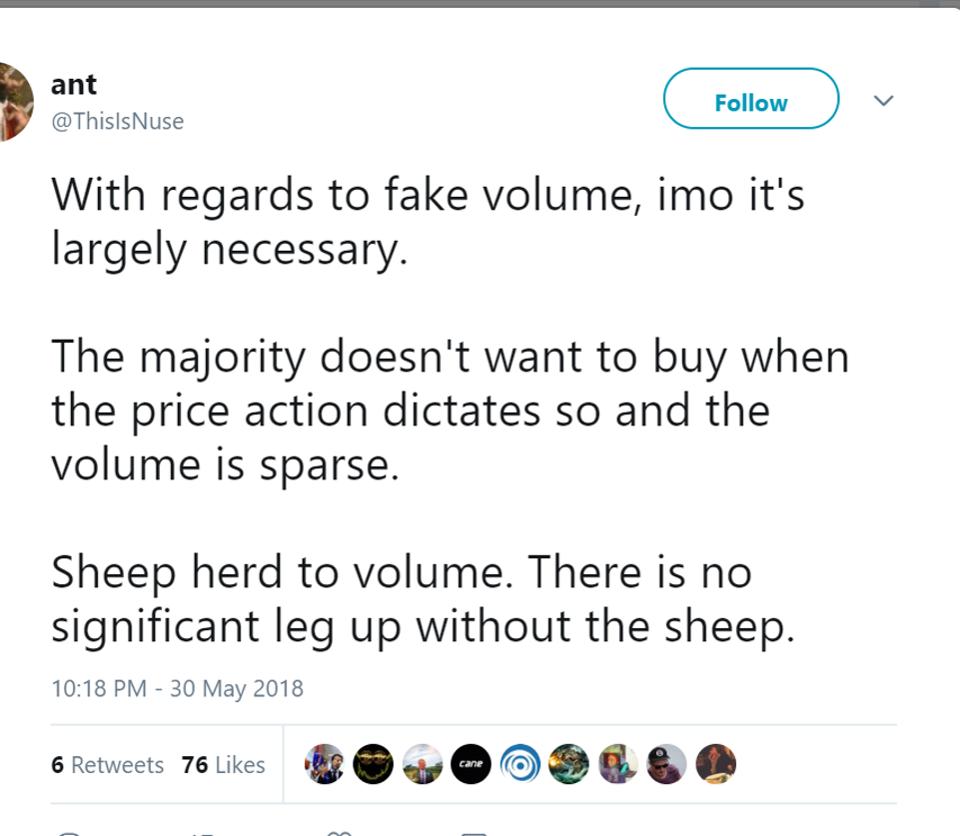Click the tweet text about fake volume

(427, 220)
